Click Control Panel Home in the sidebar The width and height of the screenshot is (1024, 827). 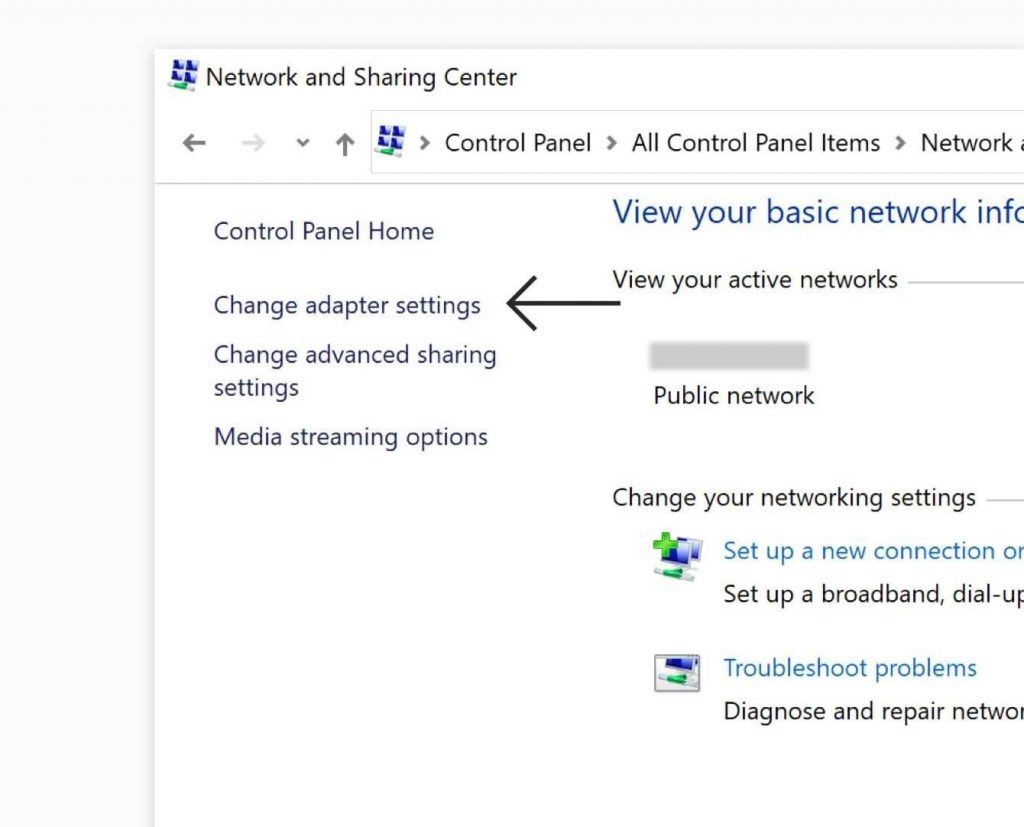[x=323, y=231]
